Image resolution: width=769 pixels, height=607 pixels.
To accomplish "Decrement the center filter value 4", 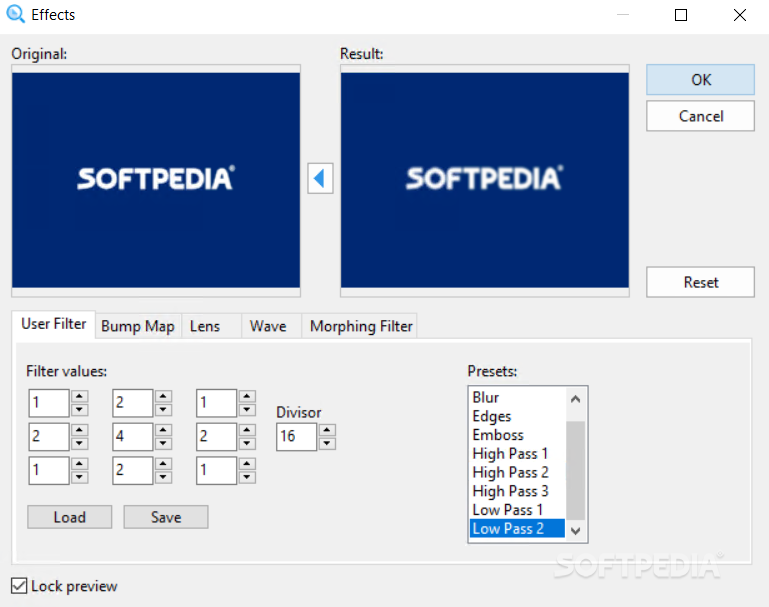I will tap(163, 444).
